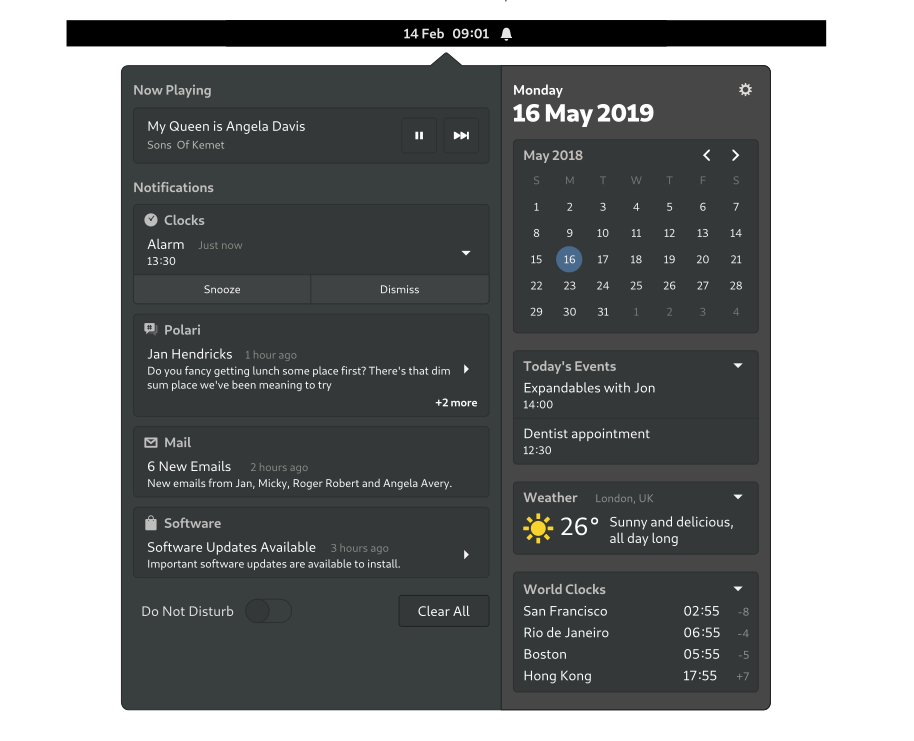Snooze the 13:30 alarm

pos(221,289)
